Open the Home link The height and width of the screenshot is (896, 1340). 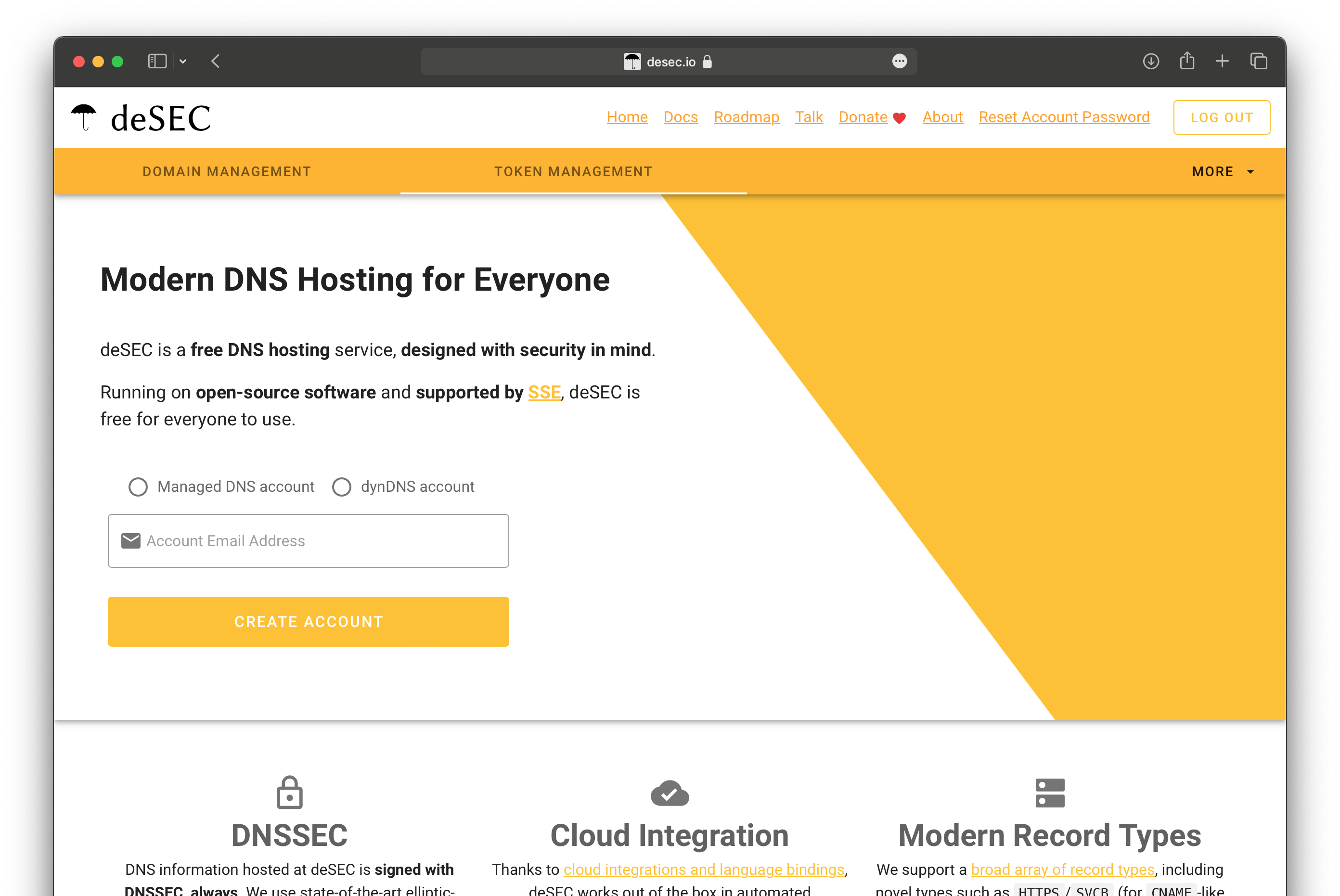(x=627, y=117)
